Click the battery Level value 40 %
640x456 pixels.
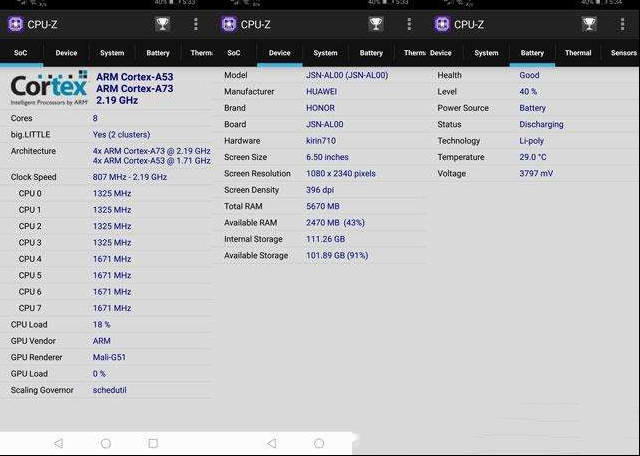click(528, 91)
